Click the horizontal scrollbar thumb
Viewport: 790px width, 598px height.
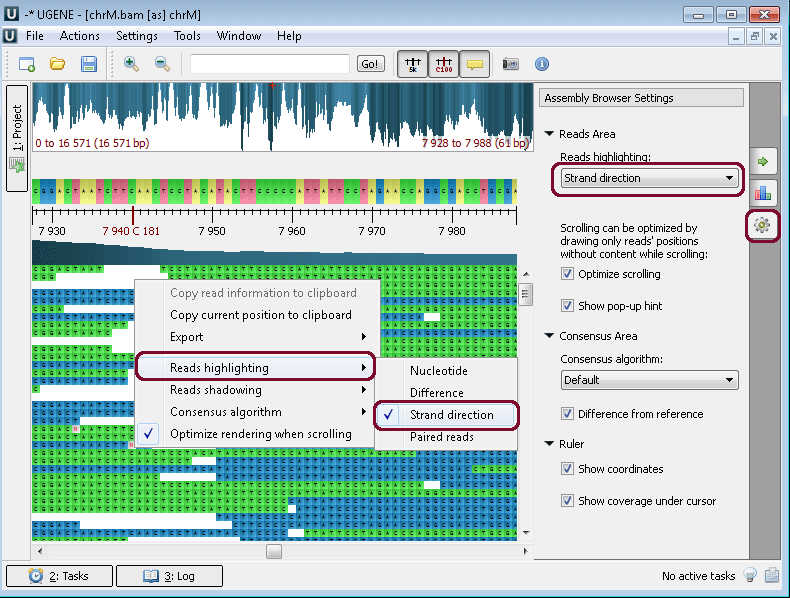point(274,551)
